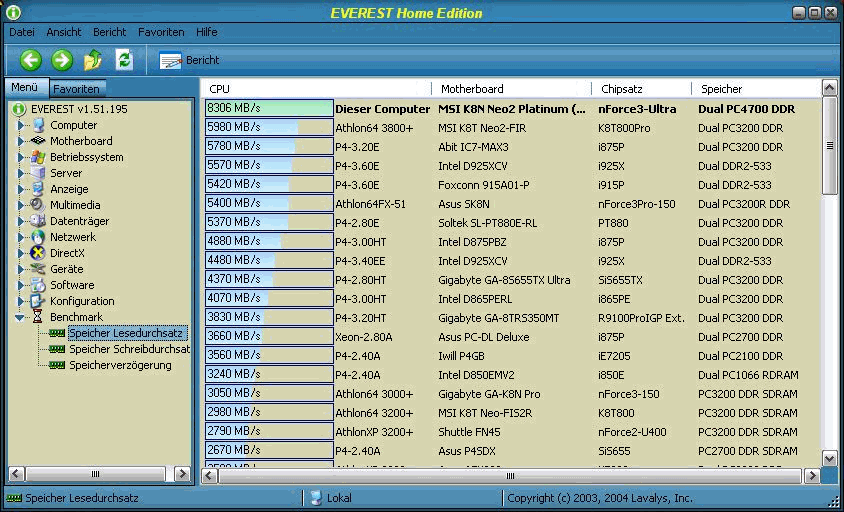
Task: Expand the Computer tree node
Action: tap(21, 125)
